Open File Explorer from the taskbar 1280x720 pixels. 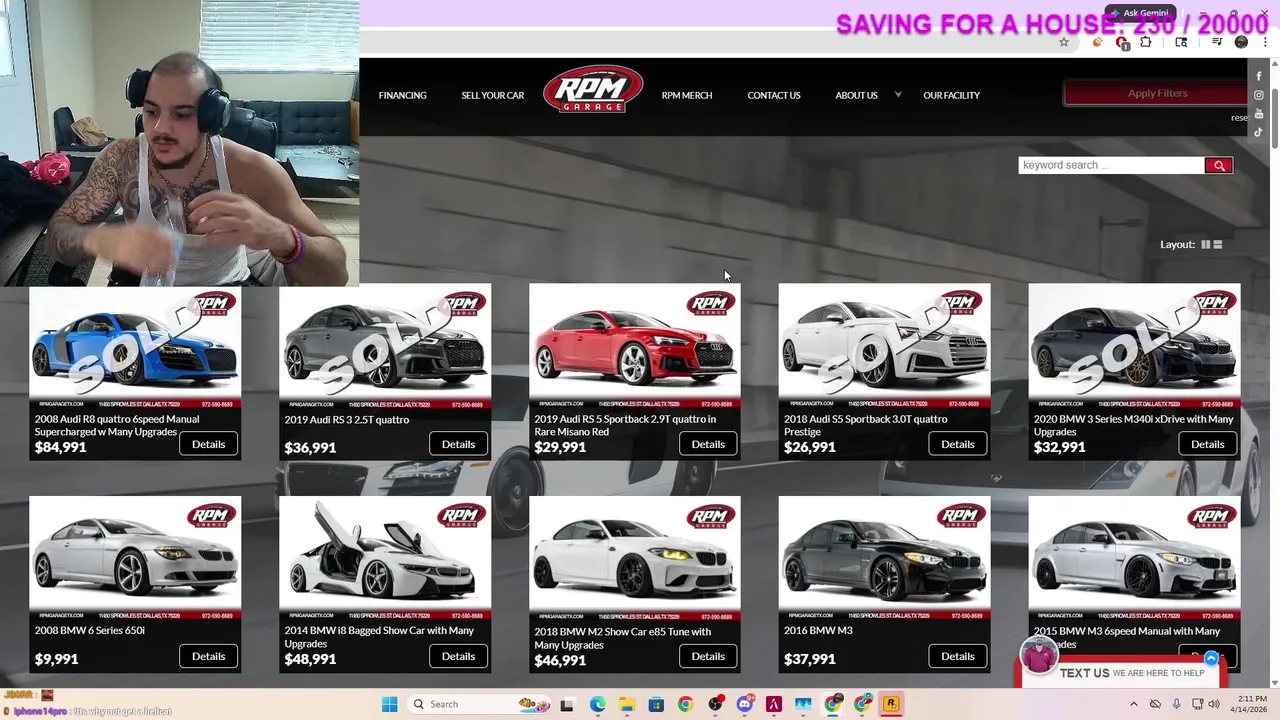click(x=626, y=704)
